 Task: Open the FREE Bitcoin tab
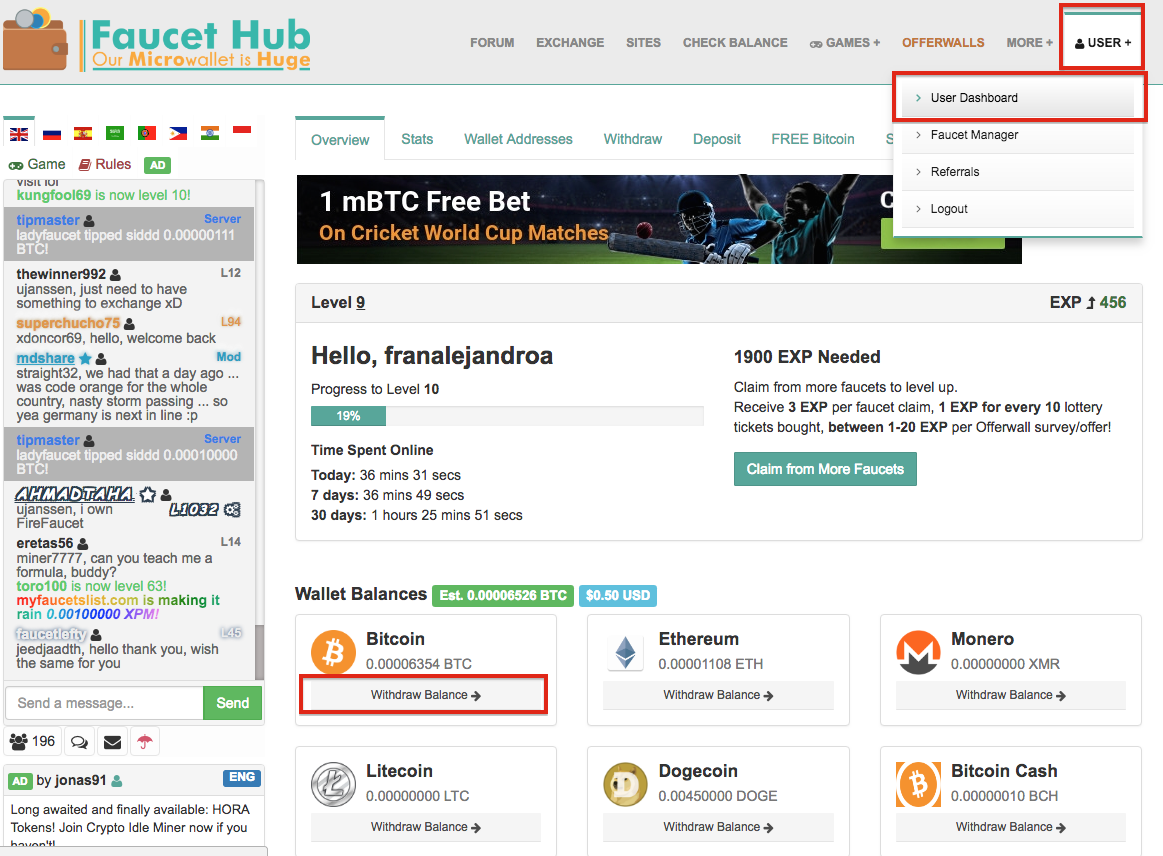click(x=813, y=139)
